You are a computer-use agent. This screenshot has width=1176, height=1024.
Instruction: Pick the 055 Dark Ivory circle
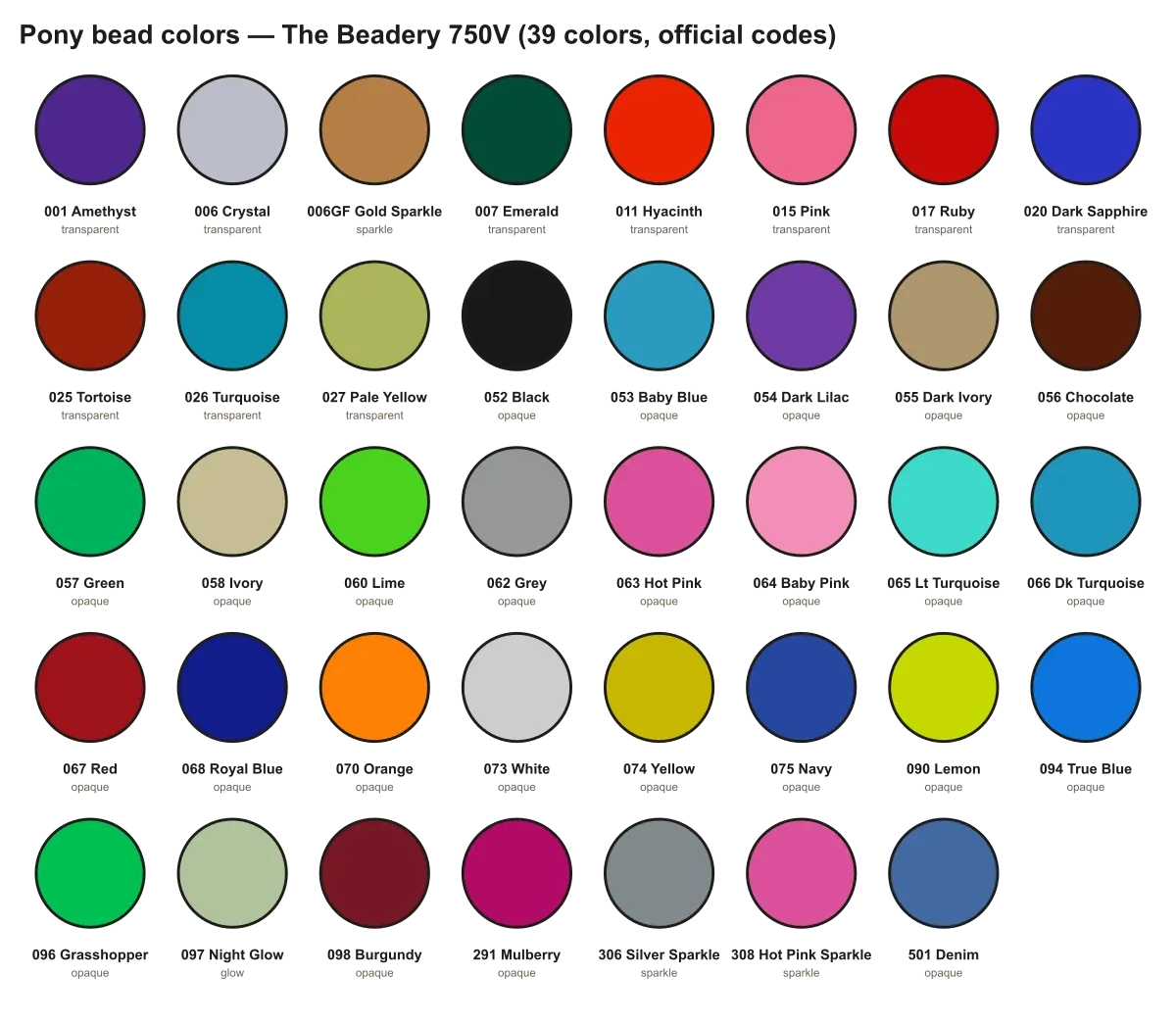[944, 317]
